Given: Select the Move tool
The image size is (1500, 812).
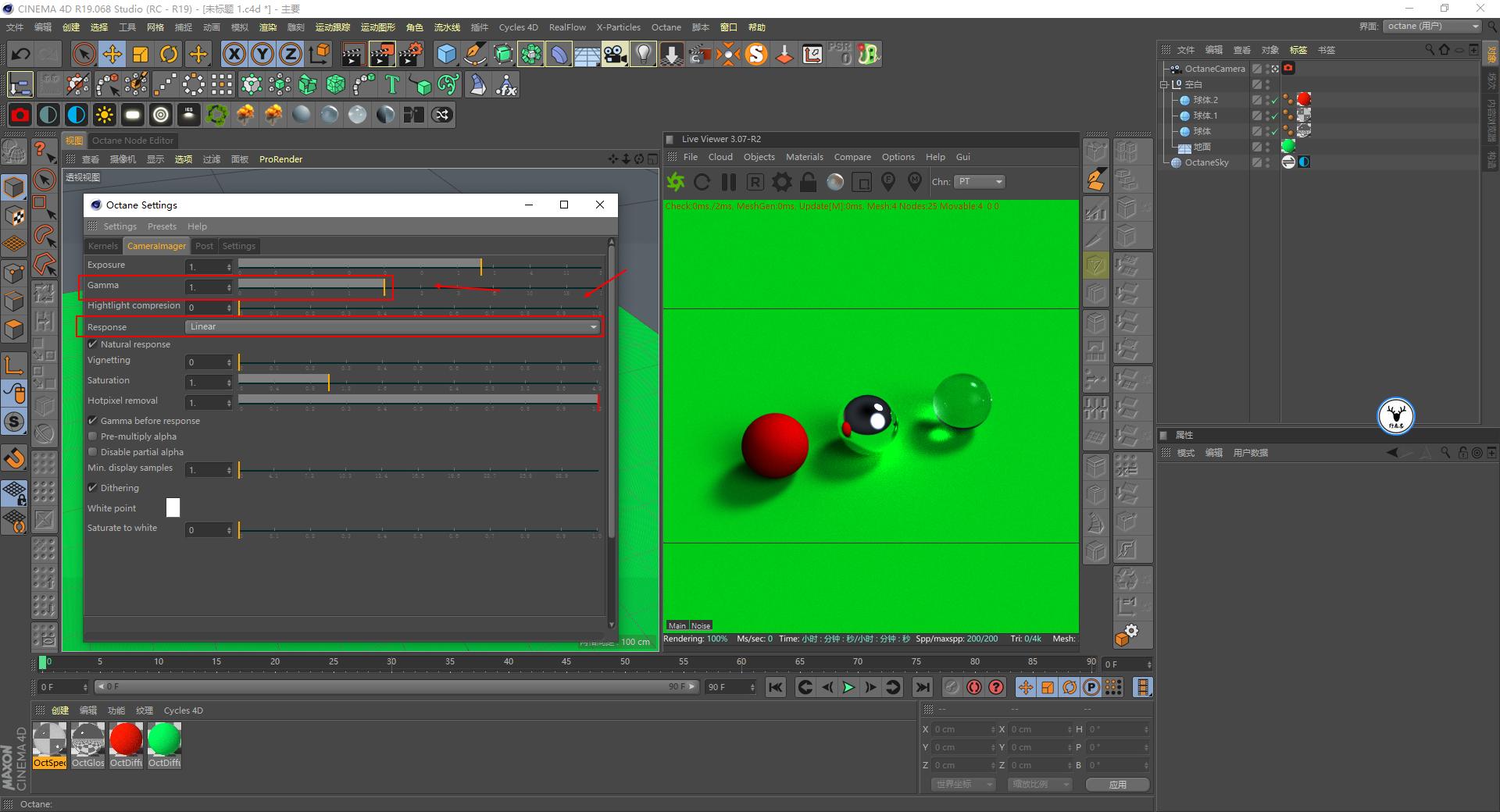Looking at the screenshot, I should click(112, 54).
